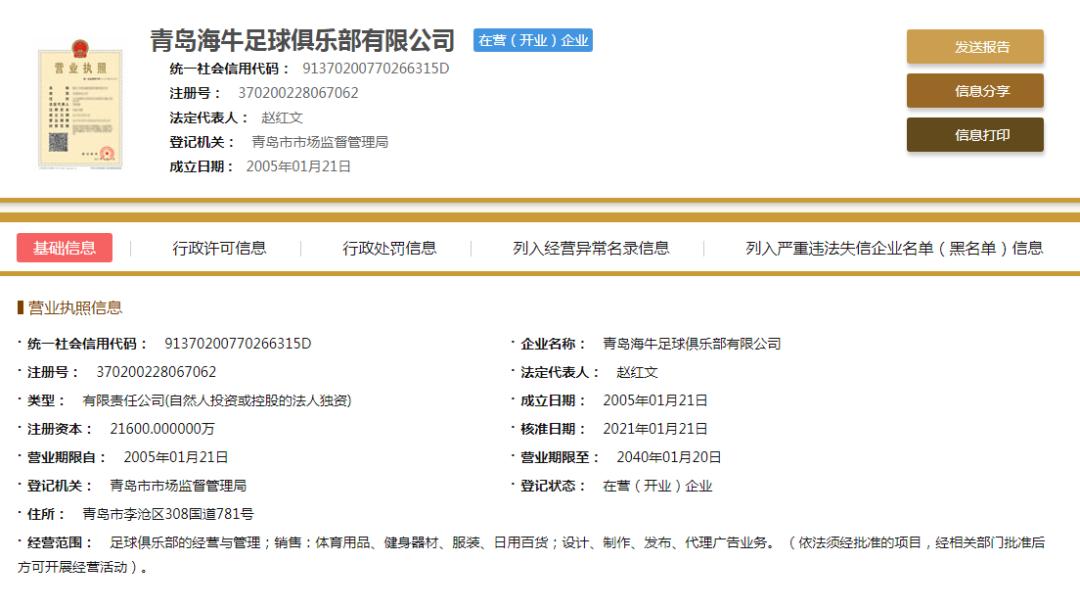Click the registered capital value 21600.000000万
The width and height of the screenshot is (1080, 608).
tap(164, 428)
